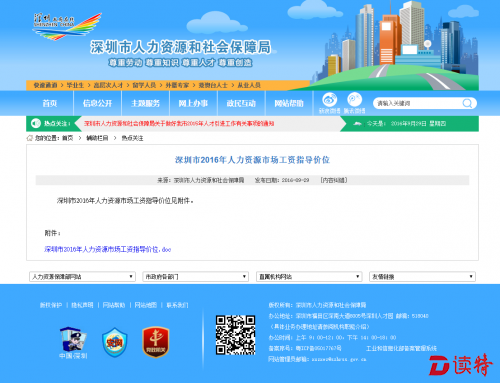Click the 内容纠错 link
500x383 pixels.
[334, 180]
